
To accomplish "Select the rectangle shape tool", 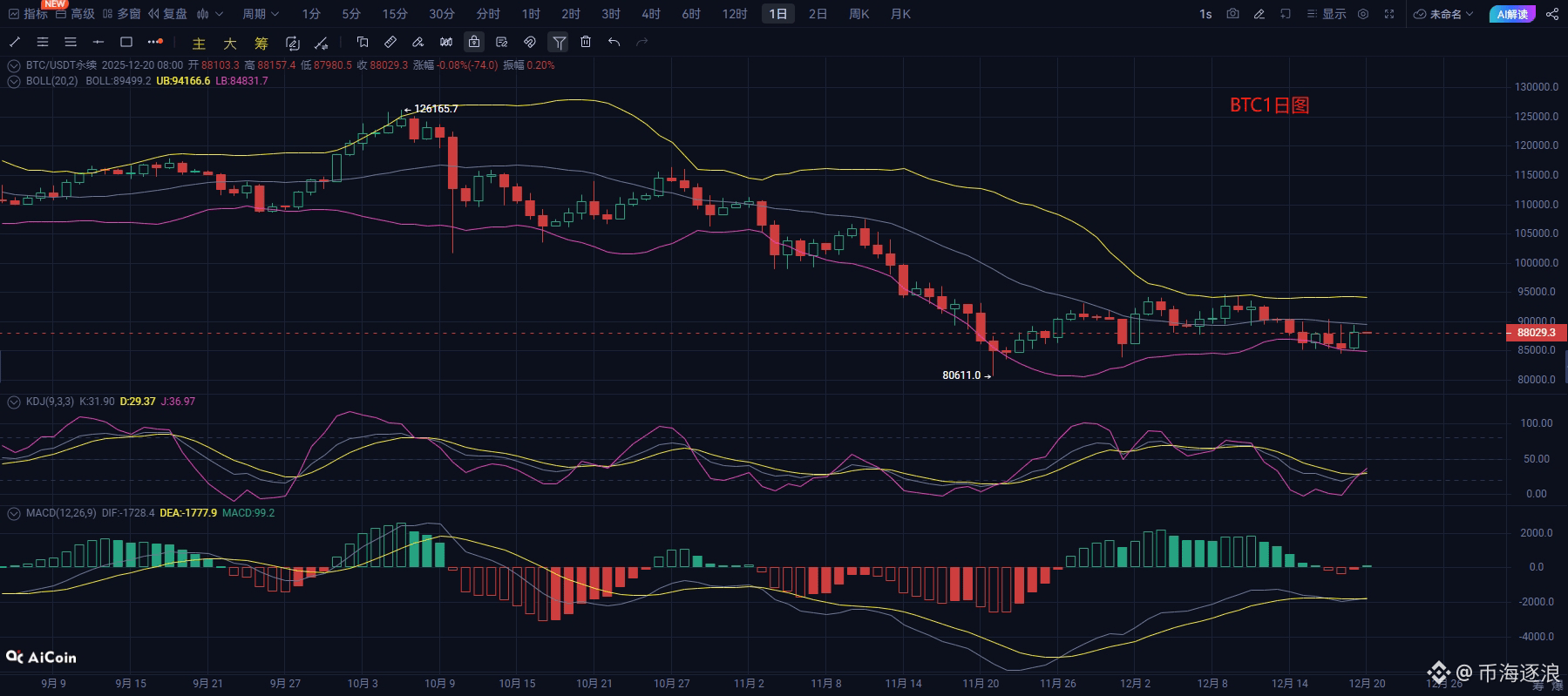I will [x=126, y=42].
